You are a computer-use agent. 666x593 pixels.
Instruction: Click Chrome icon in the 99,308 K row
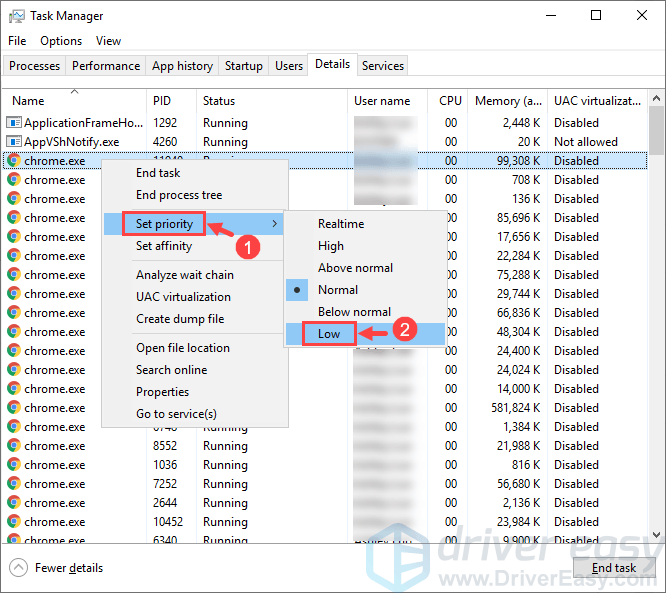[14, 161]
